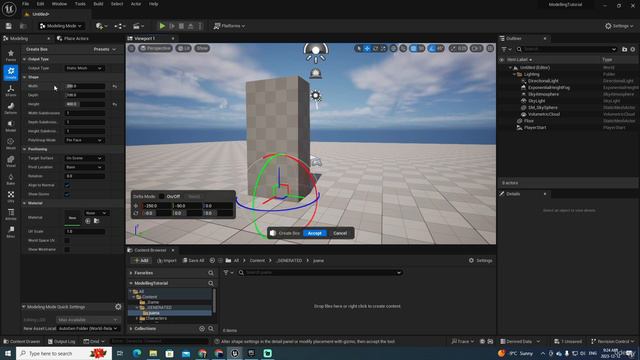Open the Favorites modeling tool category
The height and width of the screenshot is (360, 640).
[11, 55]
